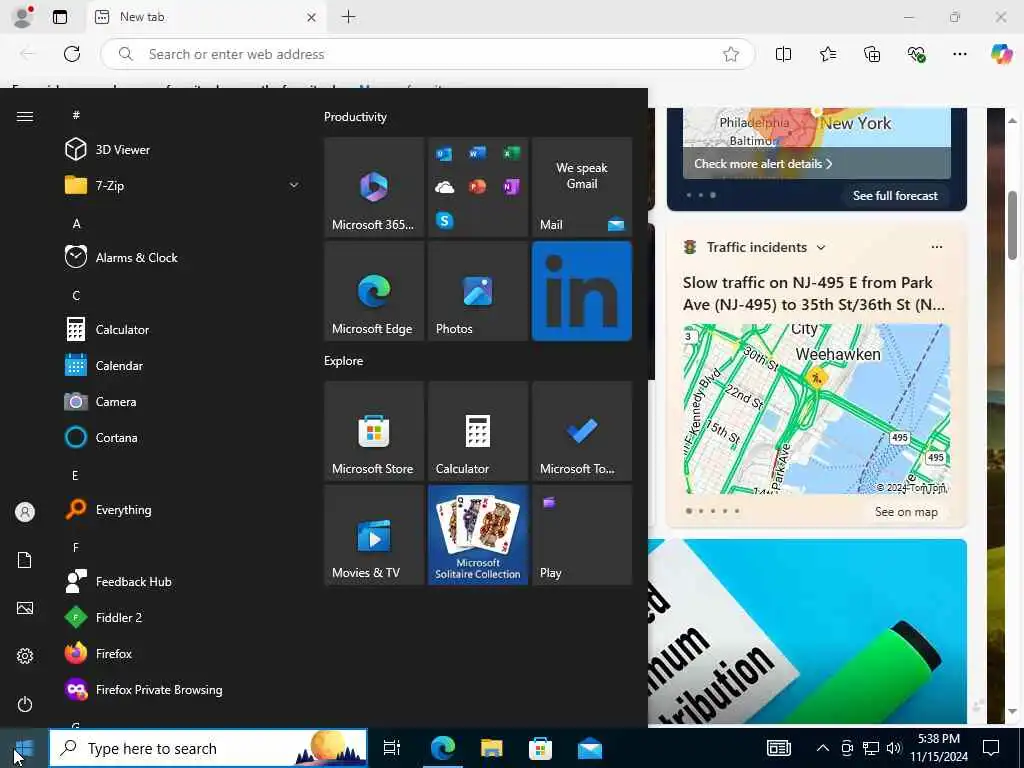
Task: Open Documents from the Start sidebar
Action: pyautogui.click(x=25, y=560)
